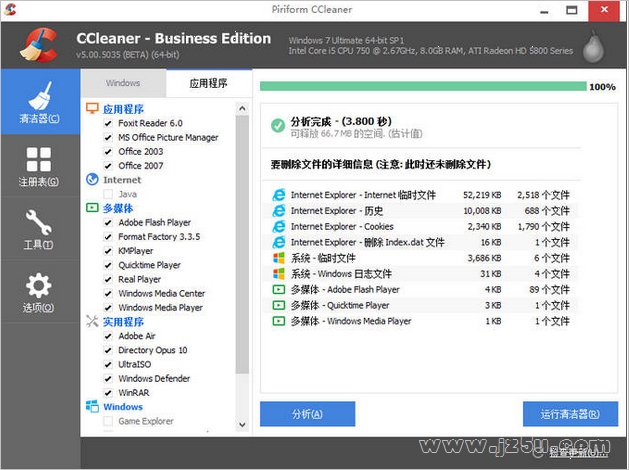Toggle the Office 2003 checkbox
The image size is (629, 470).
(108, 152)
